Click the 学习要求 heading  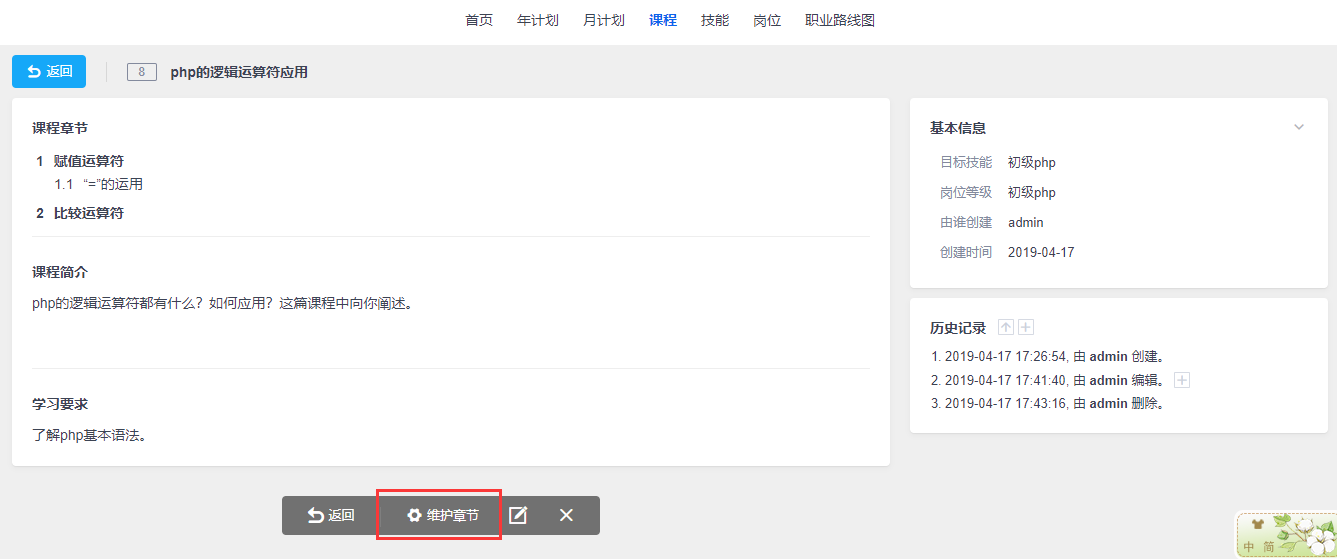[60, 404]
